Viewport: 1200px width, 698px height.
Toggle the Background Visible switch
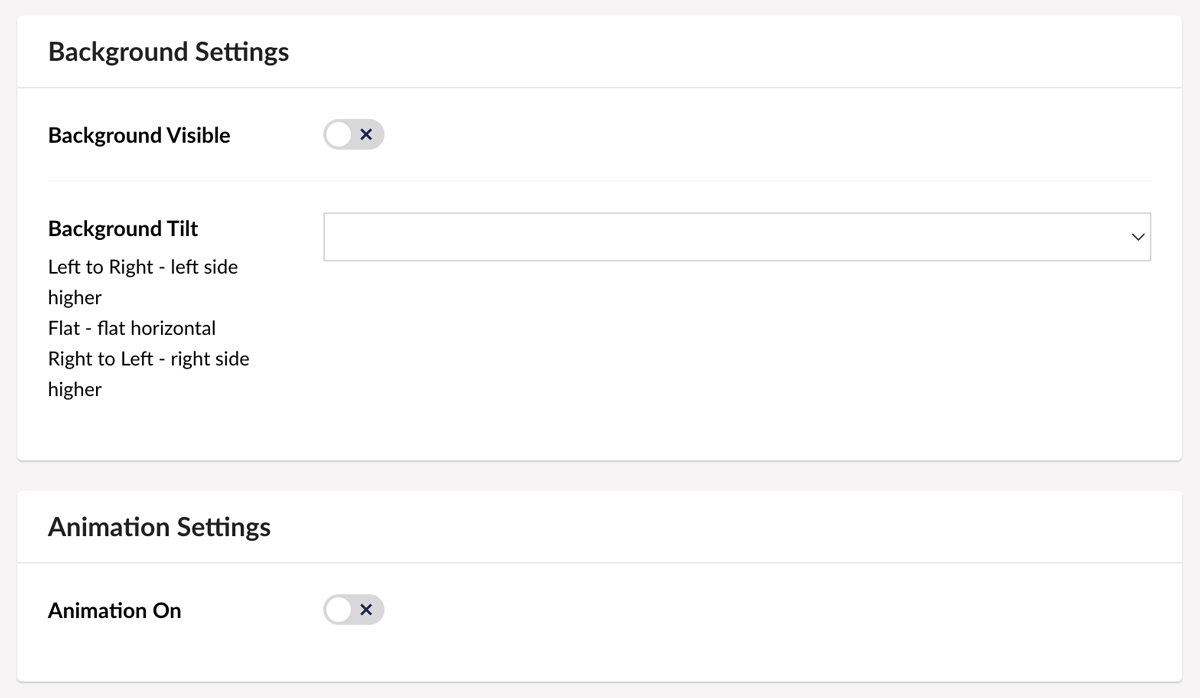tap(354, 135)
